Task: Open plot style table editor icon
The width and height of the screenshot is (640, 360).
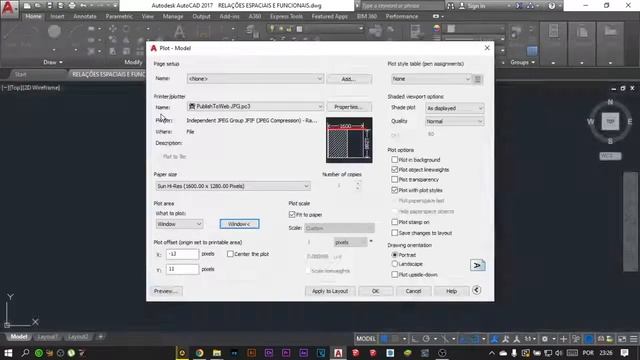Action: pos(478,79)
